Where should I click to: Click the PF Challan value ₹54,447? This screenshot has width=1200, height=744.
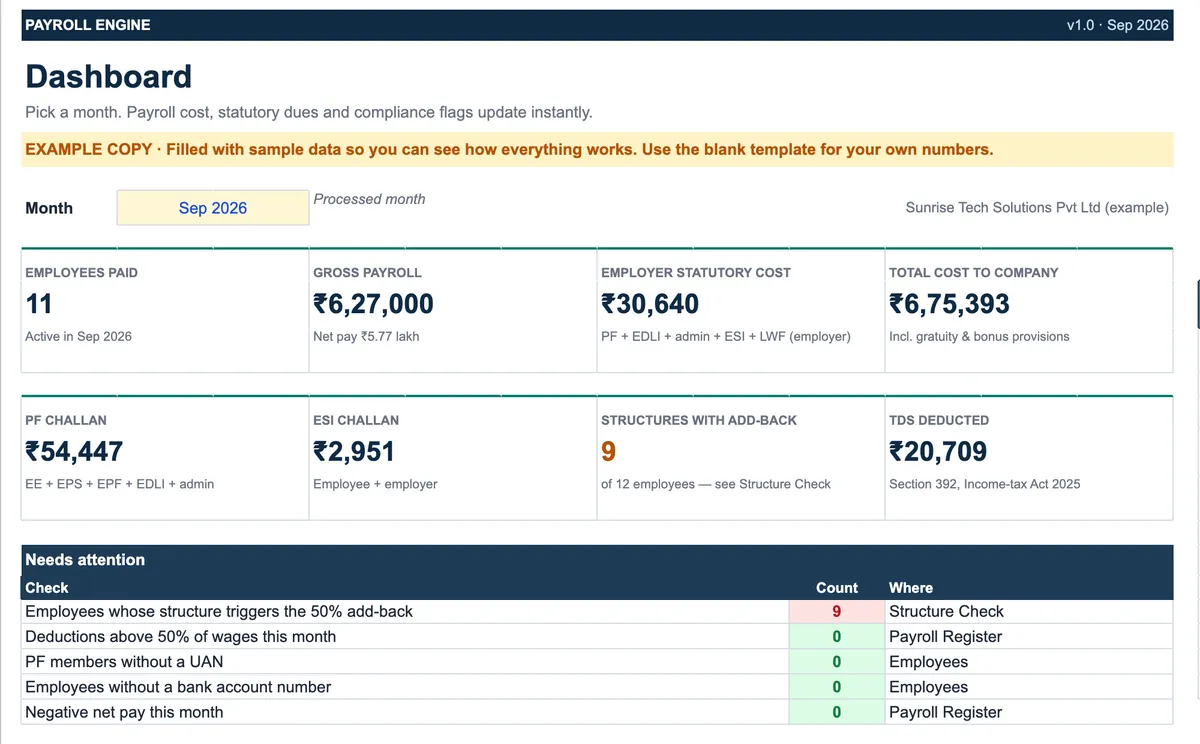pos(74,451)
